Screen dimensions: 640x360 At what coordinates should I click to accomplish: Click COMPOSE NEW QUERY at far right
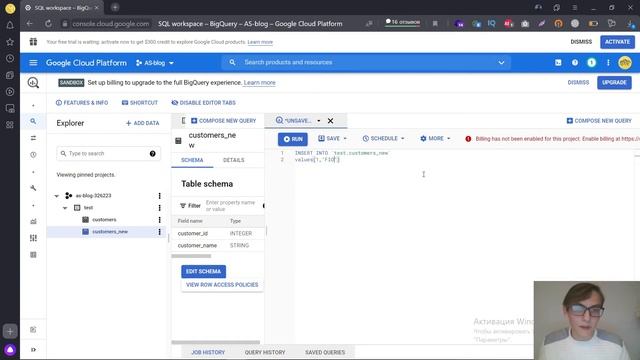(599, 121)
